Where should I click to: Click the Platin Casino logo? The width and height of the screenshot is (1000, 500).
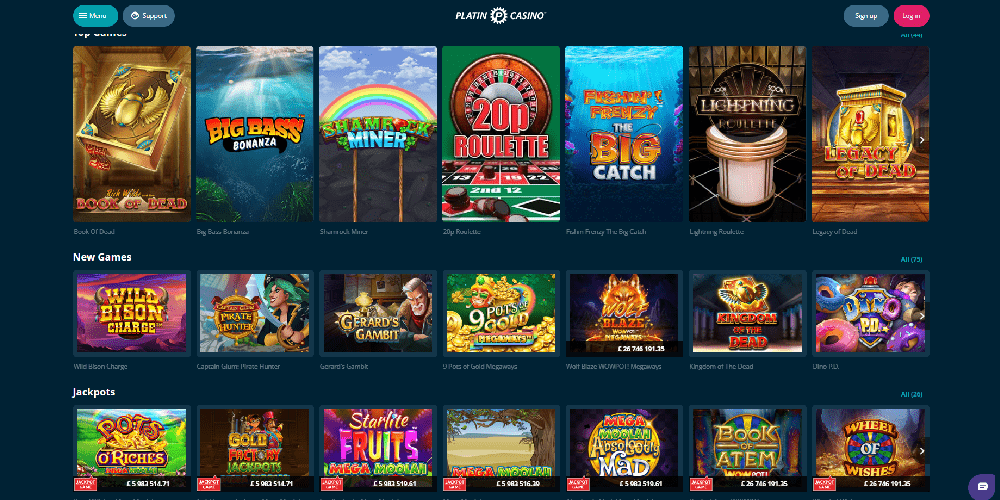click(501, 16)
